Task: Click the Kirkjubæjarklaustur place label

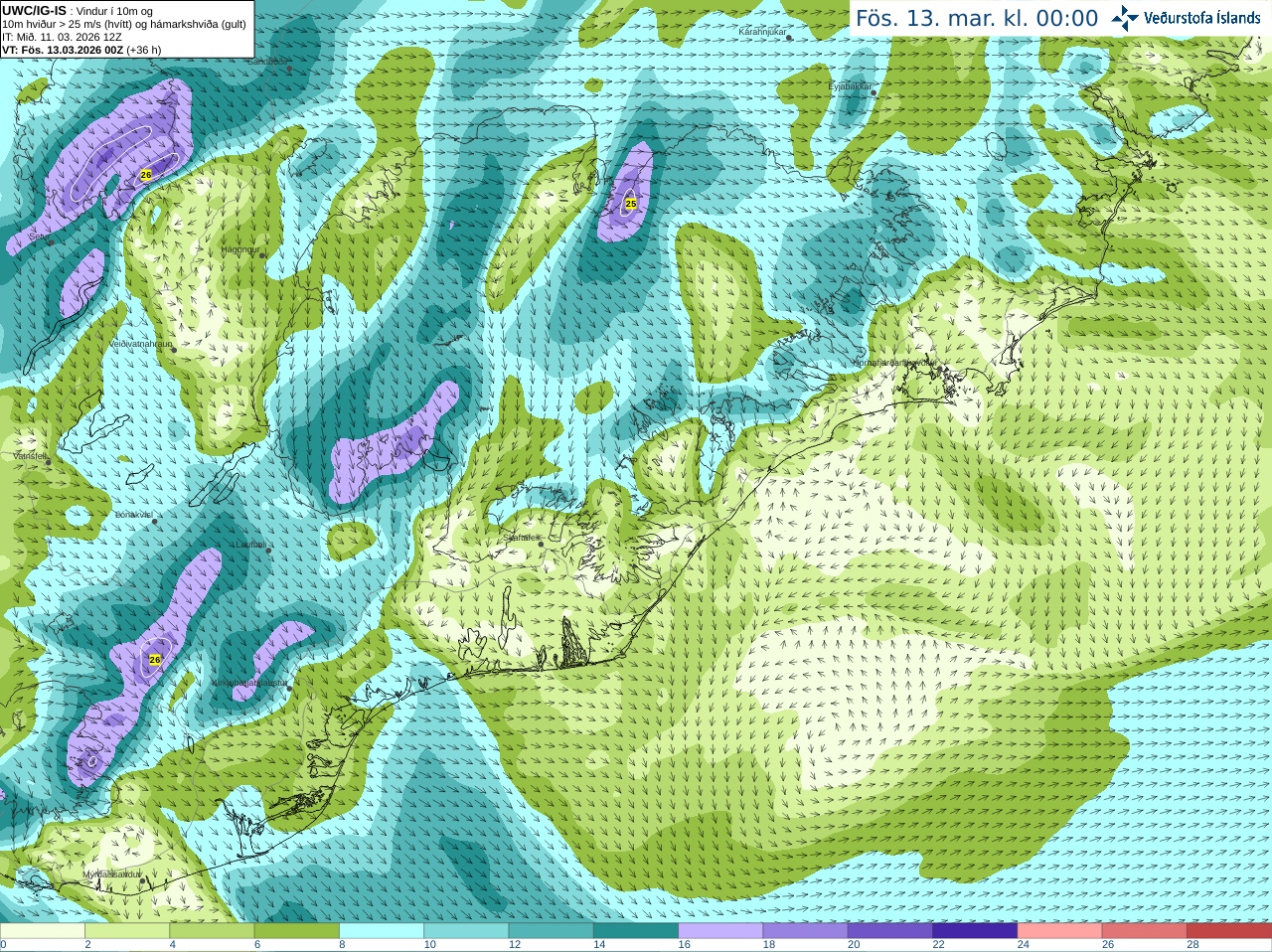Action: click(249, 683)
